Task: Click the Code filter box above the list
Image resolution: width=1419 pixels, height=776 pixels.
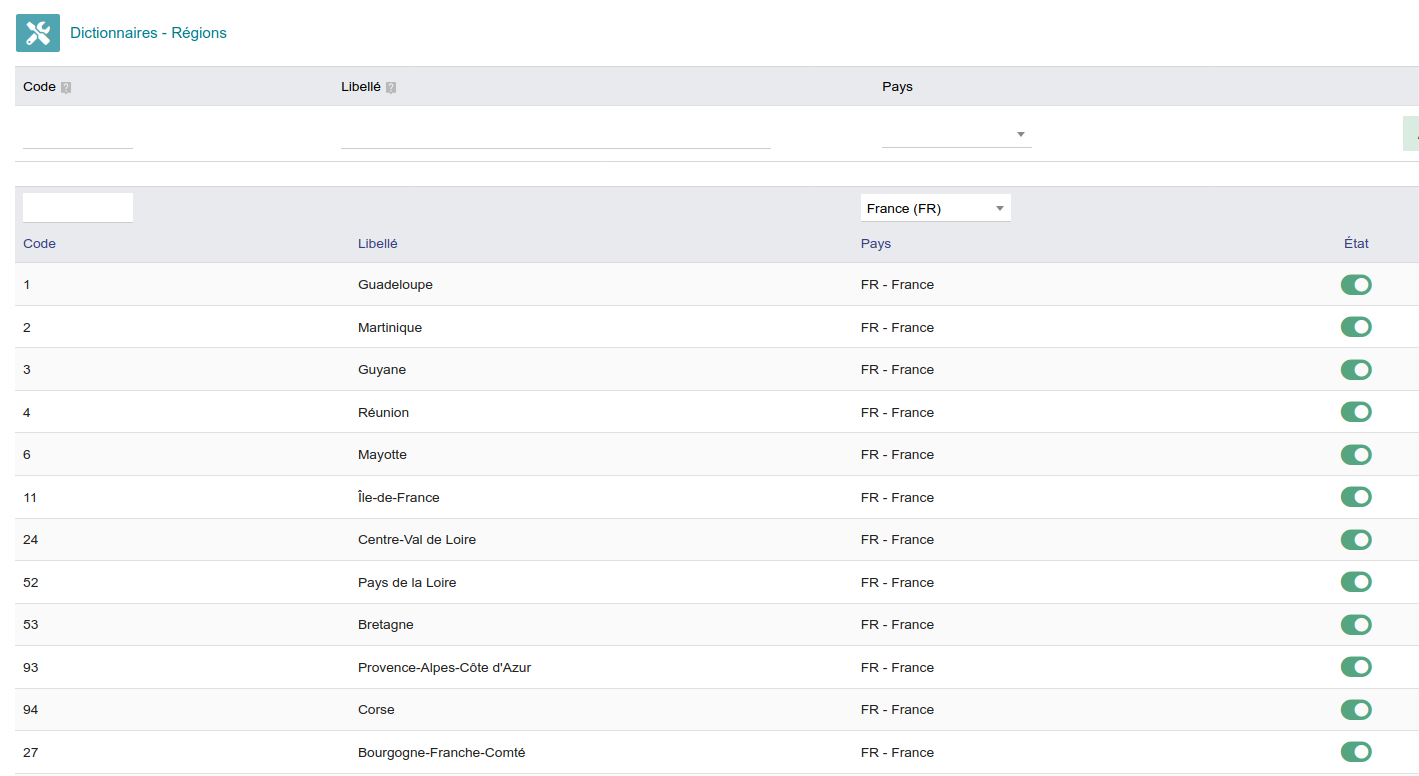Action: pos(78,208)
